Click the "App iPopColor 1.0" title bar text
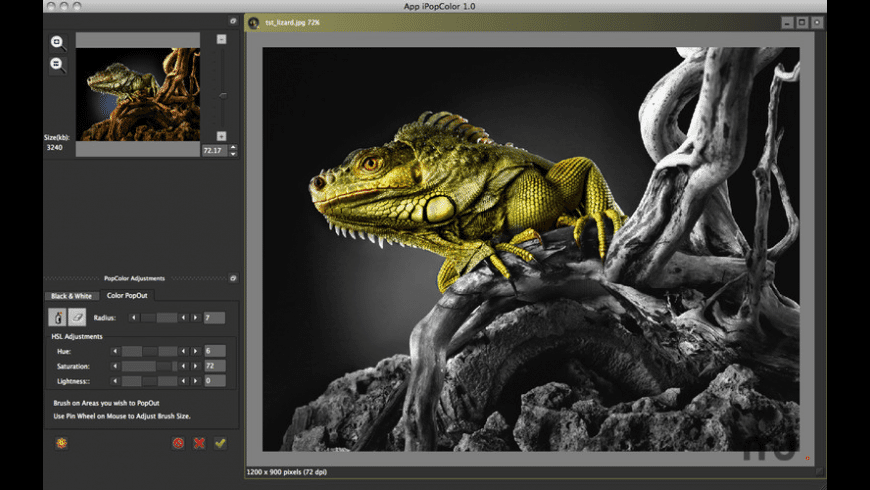 click(439, 7)
